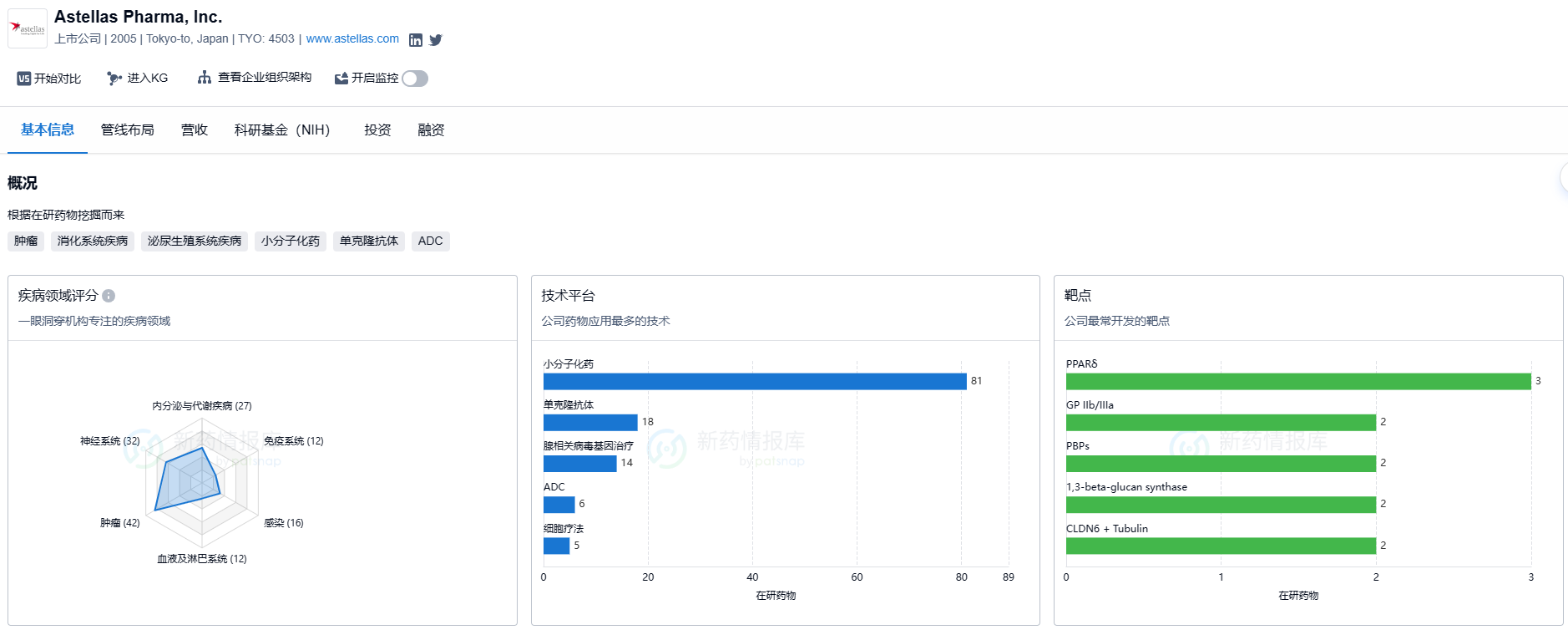Select the 融资 tab
This screenshot has height=630, width=1568.
[x=431, y=130]
